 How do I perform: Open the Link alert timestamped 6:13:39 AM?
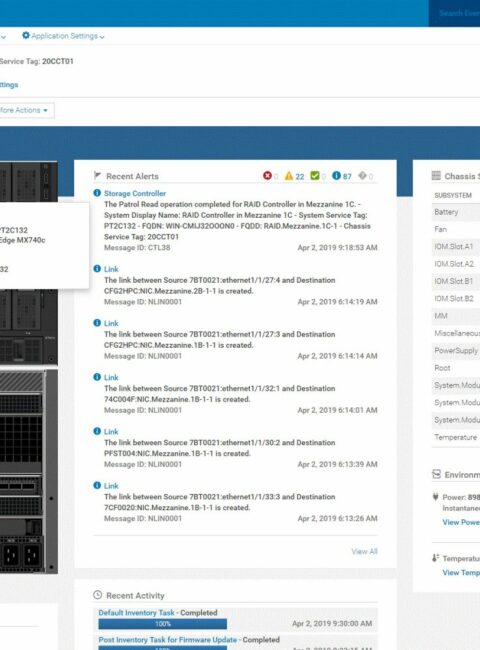111,432
